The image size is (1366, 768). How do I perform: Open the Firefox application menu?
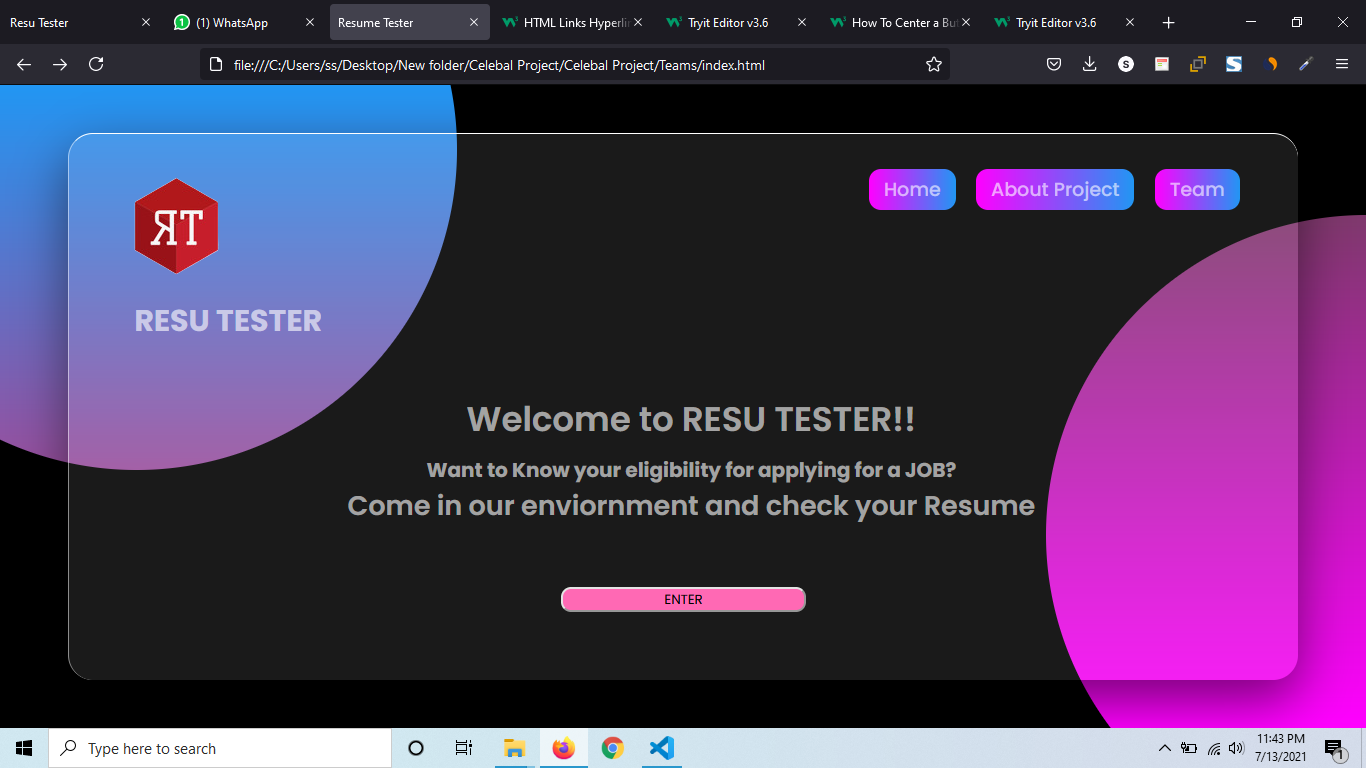click(x=1341, y=63)
